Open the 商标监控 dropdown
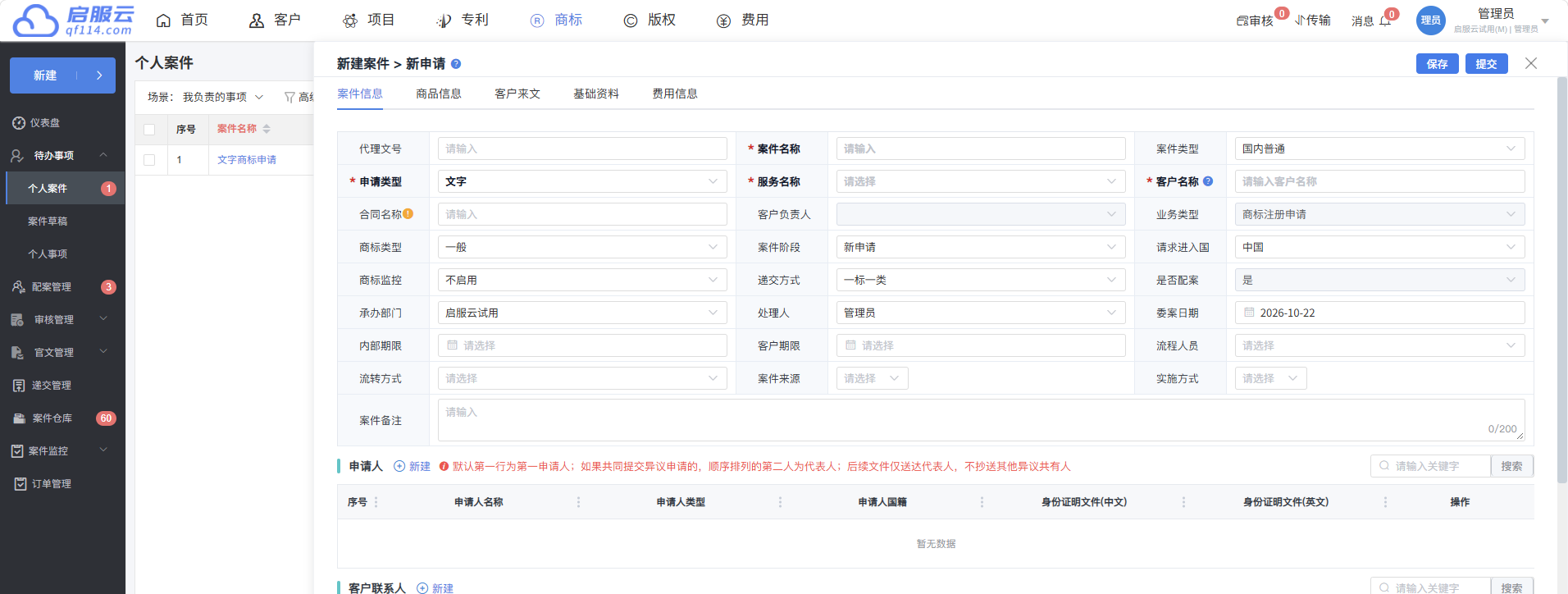The height and width of the screenshot is (594, 1568). coord(582,280)
